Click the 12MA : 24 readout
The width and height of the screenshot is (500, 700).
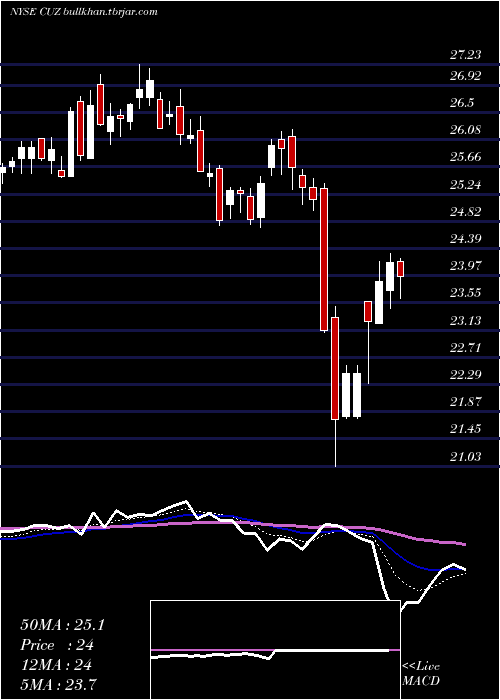click(56, 665)
